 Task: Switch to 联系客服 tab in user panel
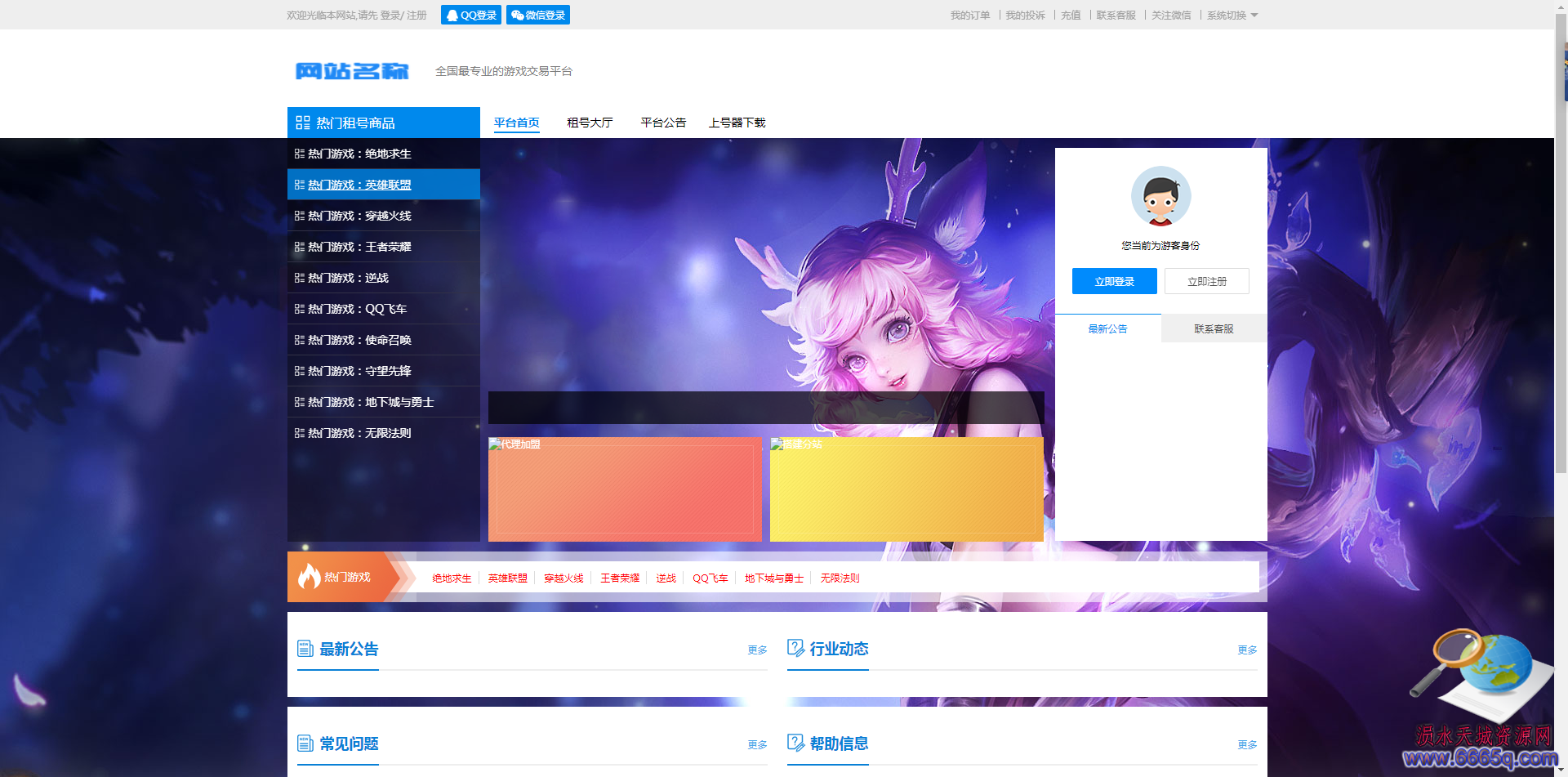1214,328
